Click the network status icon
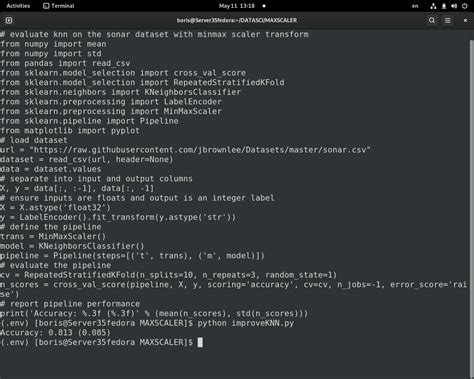Image resolution: width=474 pixels, height=379 pixels. point(433,6)
